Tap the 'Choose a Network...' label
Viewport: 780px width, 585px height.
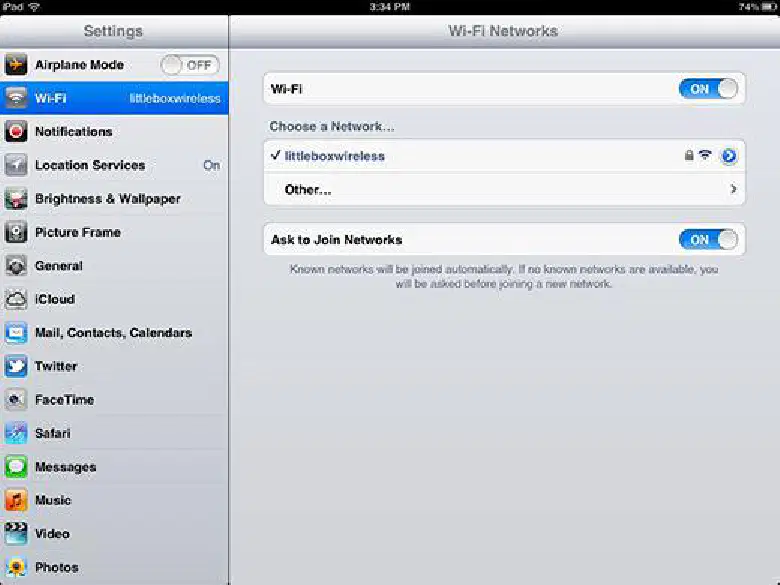(332, 126)
